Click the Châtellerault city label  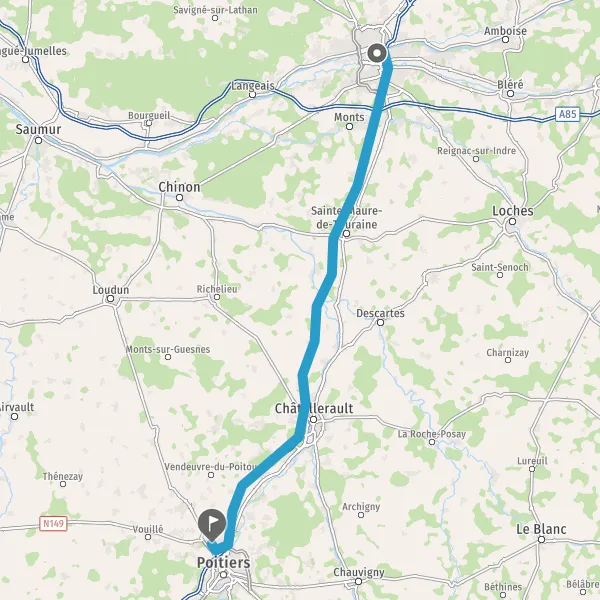(x=314, y=408)
